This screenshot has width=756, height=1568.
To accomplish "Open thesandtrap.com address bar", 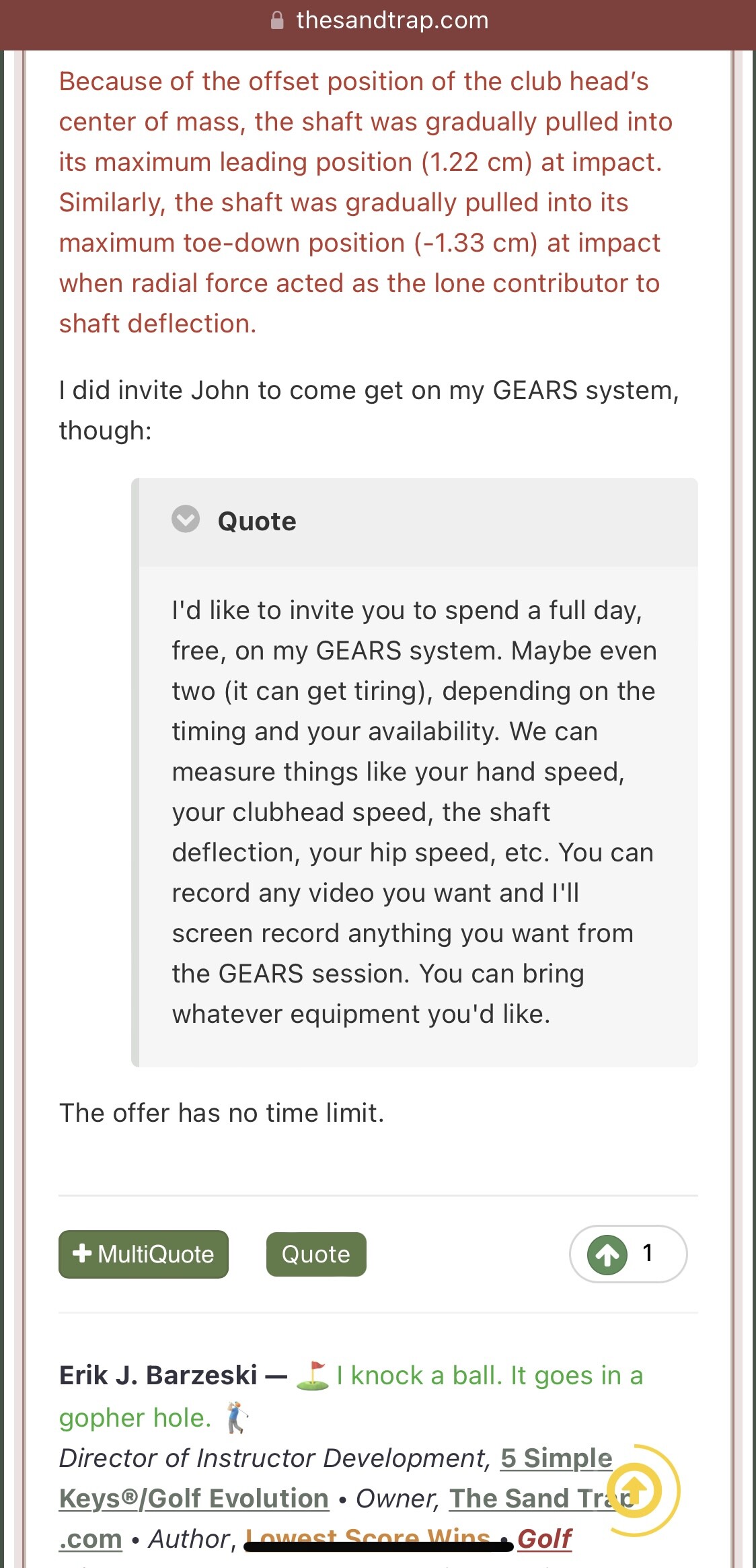I will click(x=378, y=21).
